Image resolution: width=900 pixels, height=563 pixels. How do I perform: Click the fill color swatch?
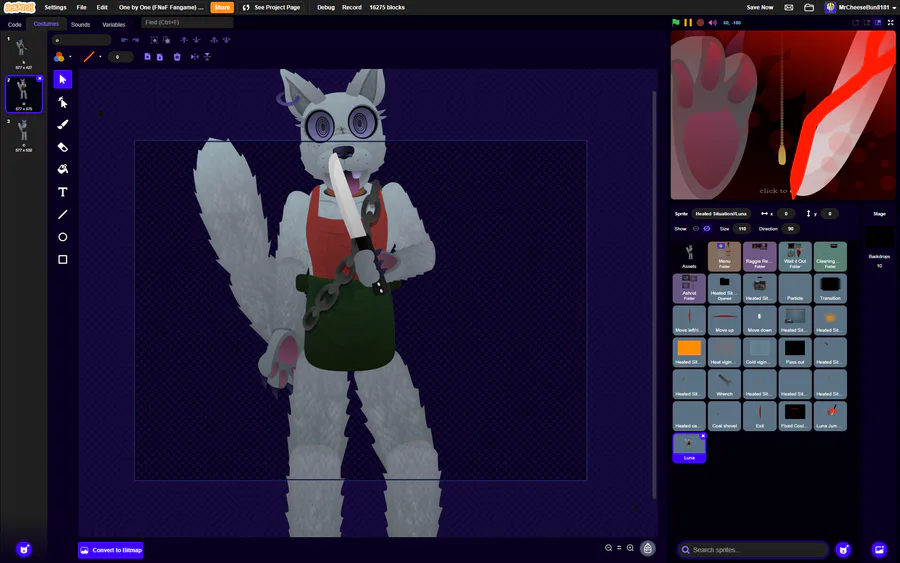[59, 57]
